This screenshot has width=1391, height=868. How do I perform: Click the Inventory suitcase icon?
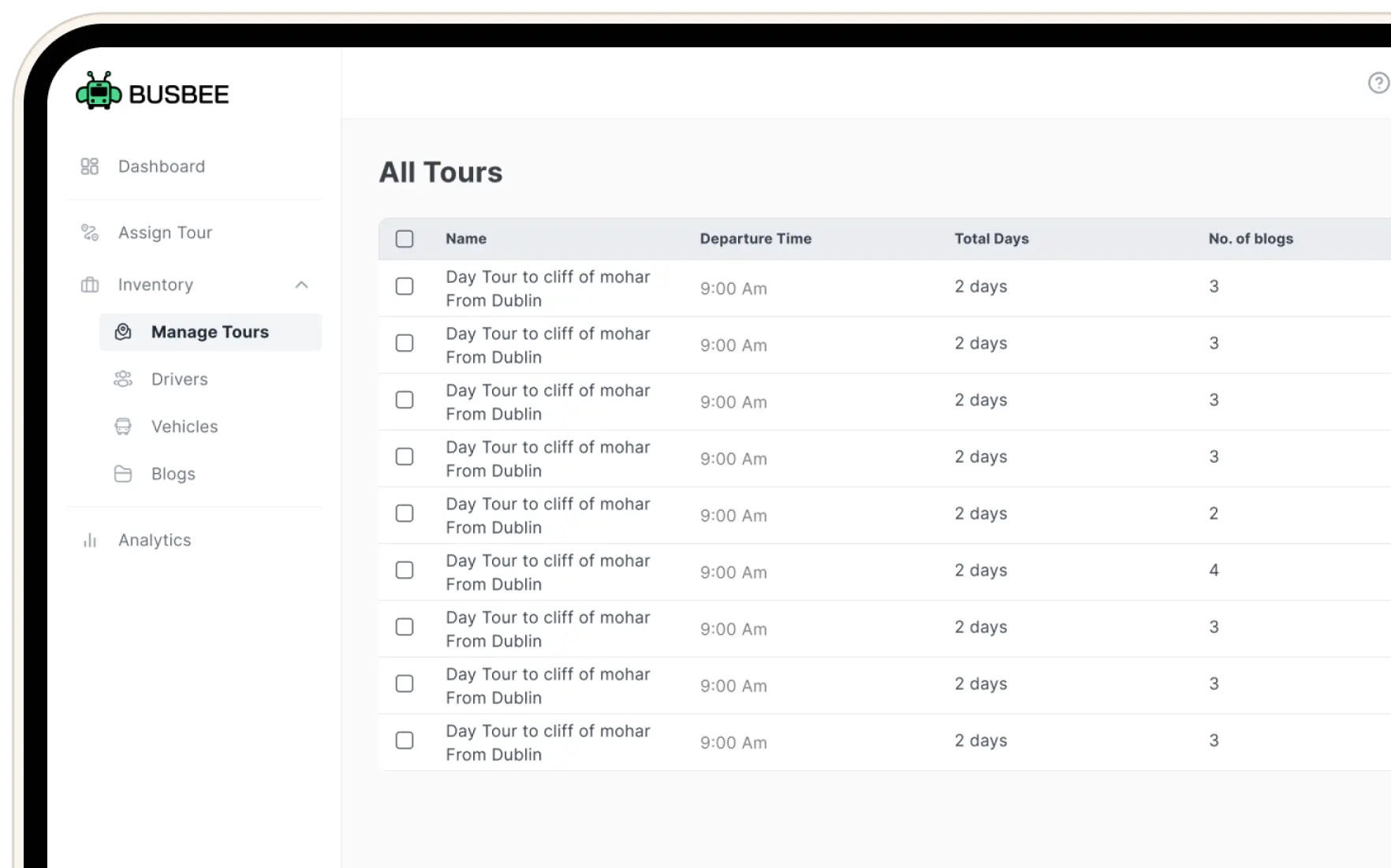coord(90,285)
